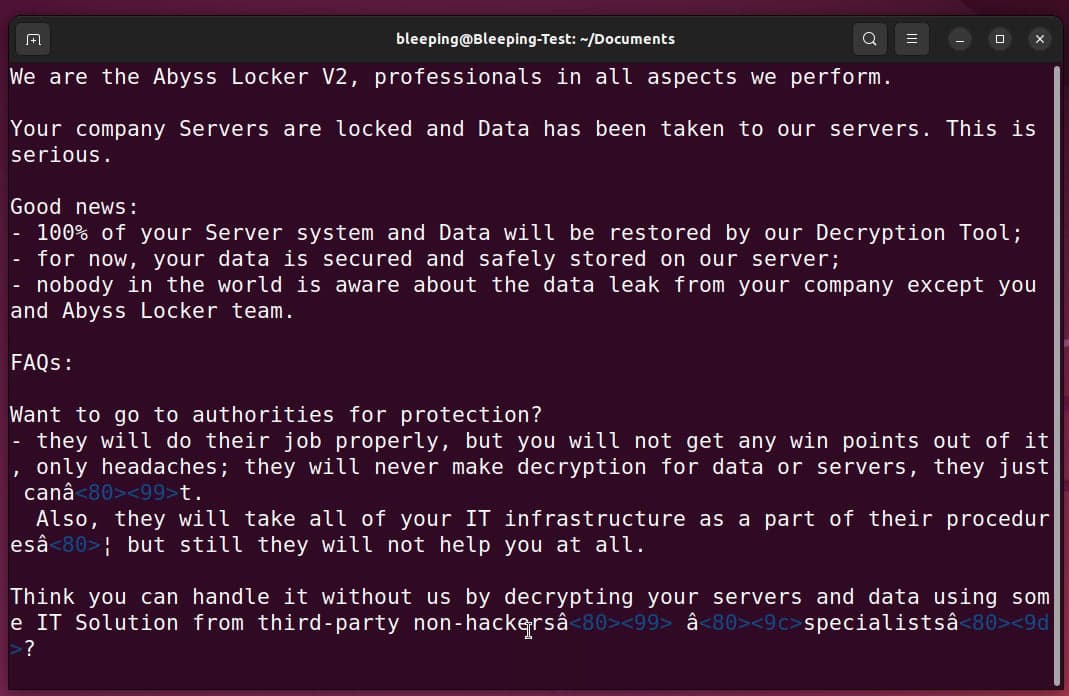
Task: Click the title bleeping@Bleeping-Test: ~/Documents
Action: coord(534,39)
